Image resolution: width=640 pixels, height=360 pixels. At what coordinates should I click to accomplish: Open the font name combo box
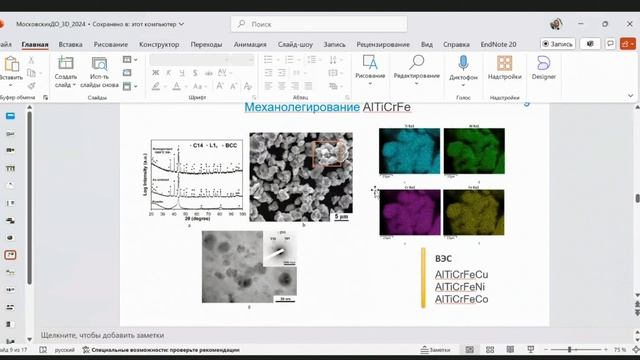tap(189, 60)
